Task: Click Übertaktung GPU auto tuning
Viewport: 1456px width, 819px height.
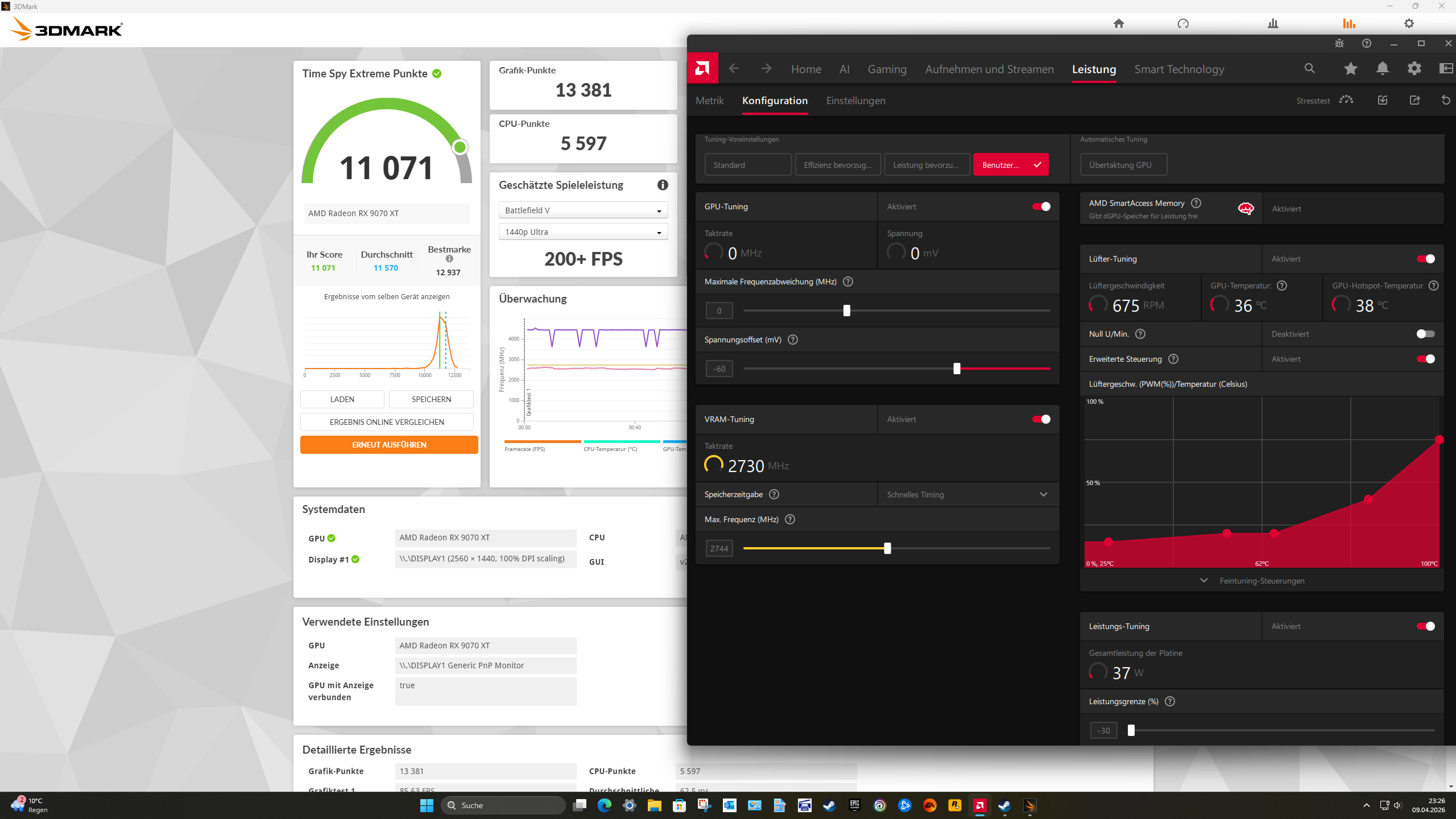Action: (1124, 165)
